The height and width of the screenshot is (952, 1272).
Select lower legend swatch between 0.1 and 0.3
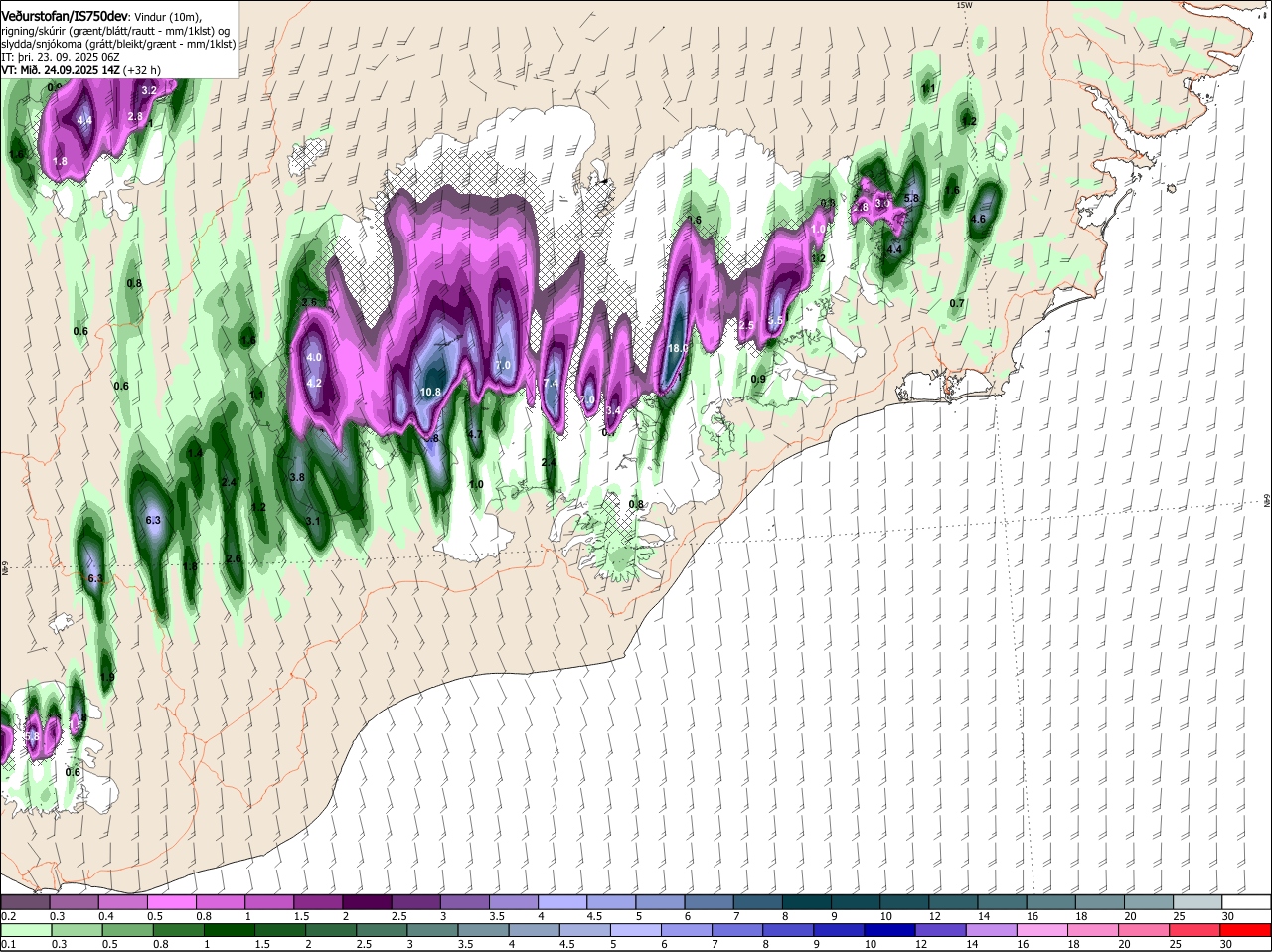pos(25,930)
